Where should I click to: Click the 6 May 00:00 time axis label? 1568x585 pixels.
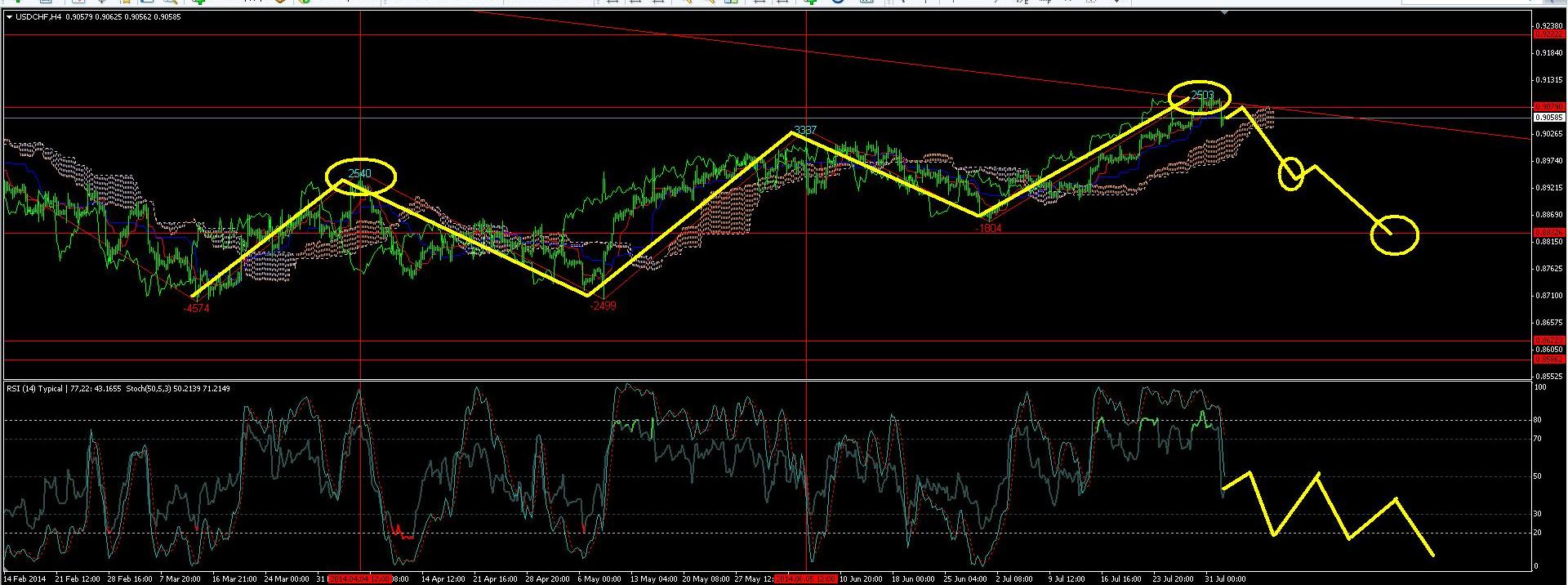point(599,578)
